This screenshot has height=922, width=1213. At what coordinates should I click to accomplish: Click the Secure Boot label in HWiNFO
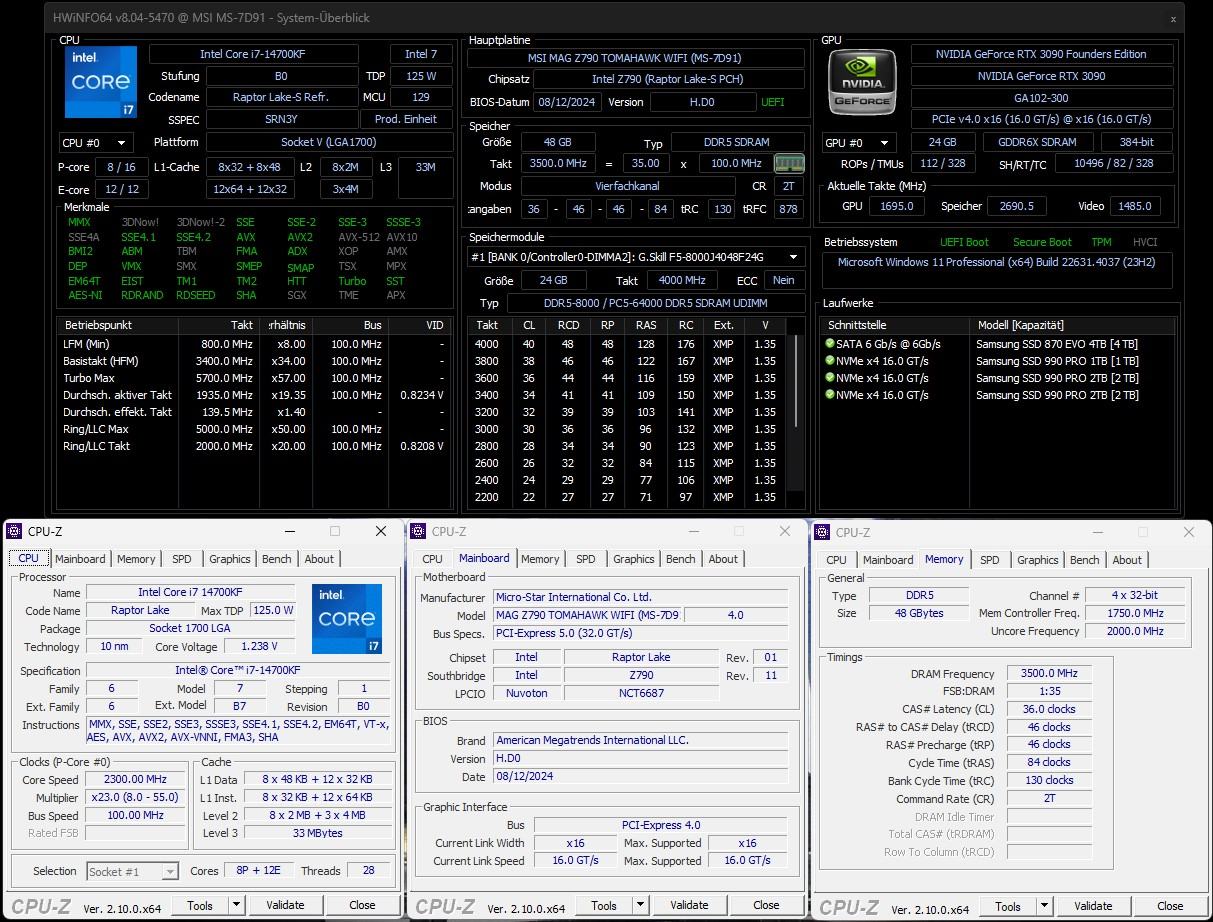[1042, 242]
